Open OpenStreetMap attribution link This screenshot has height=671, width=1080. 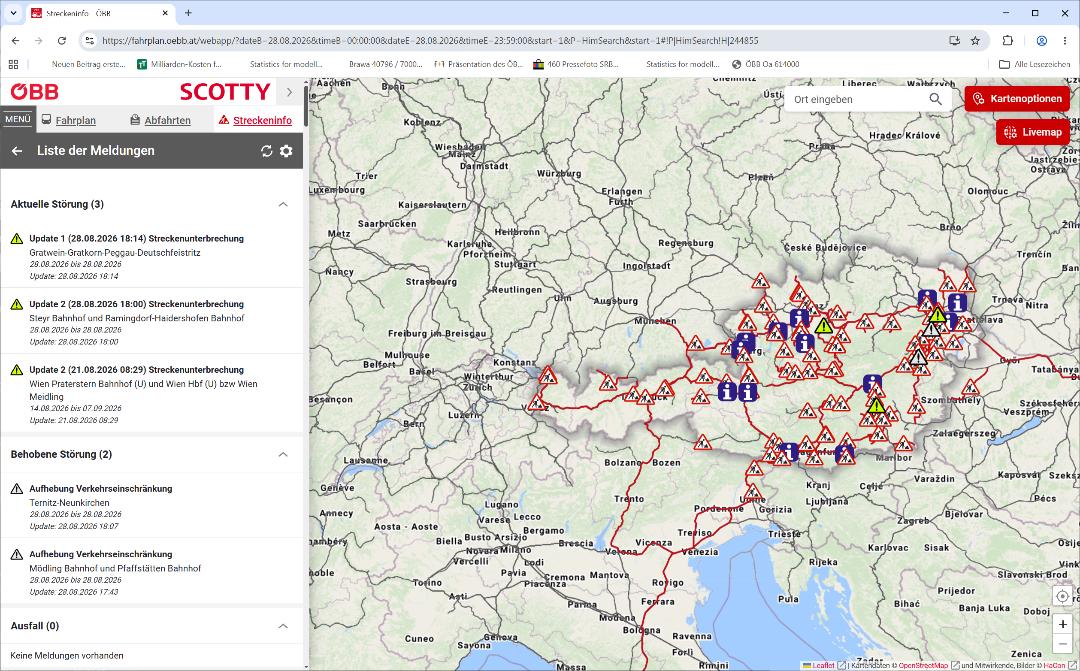(x=923, y=665)
